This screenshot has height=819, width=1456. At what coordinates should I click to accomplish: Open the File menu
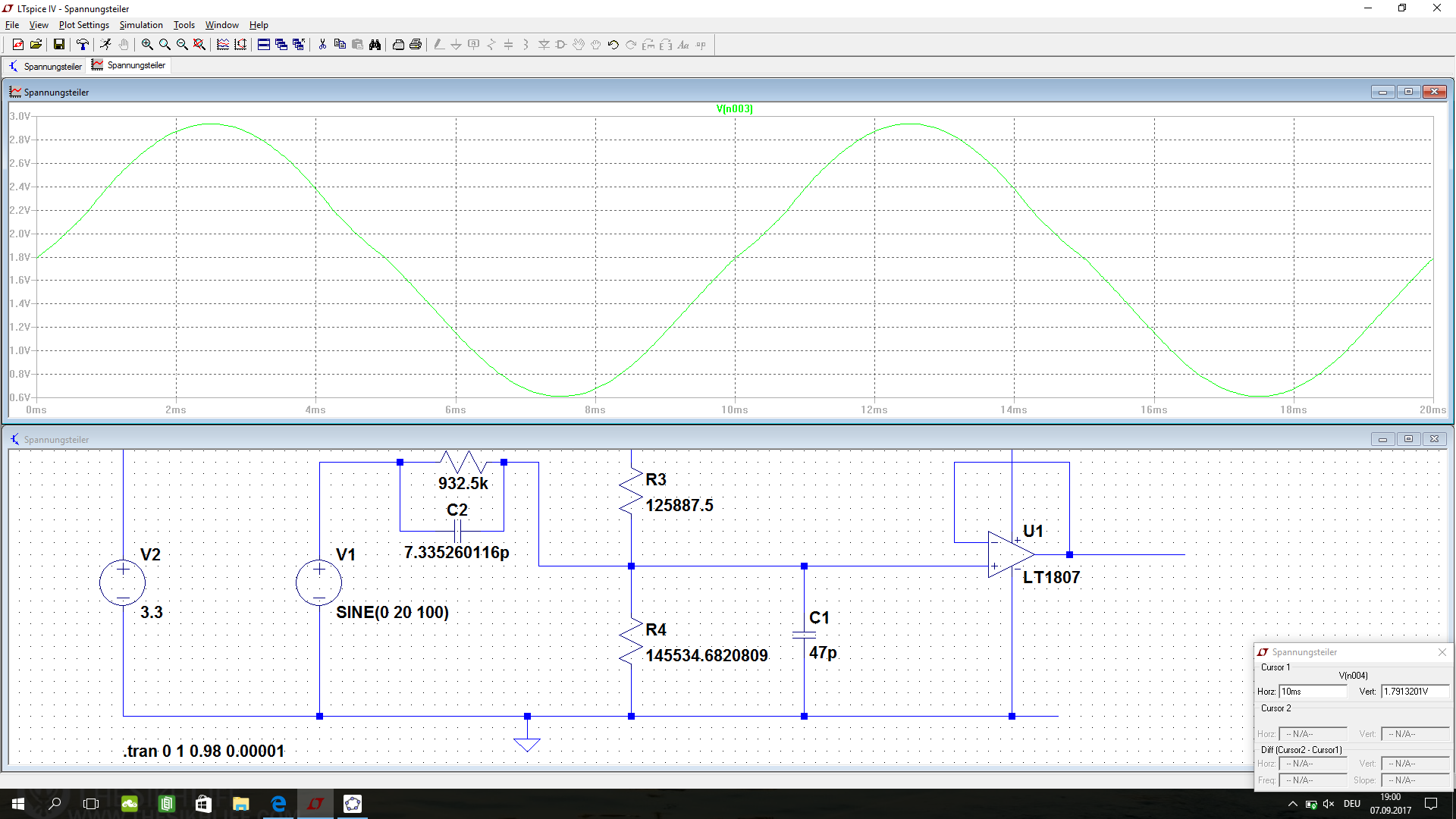[12, 25]
